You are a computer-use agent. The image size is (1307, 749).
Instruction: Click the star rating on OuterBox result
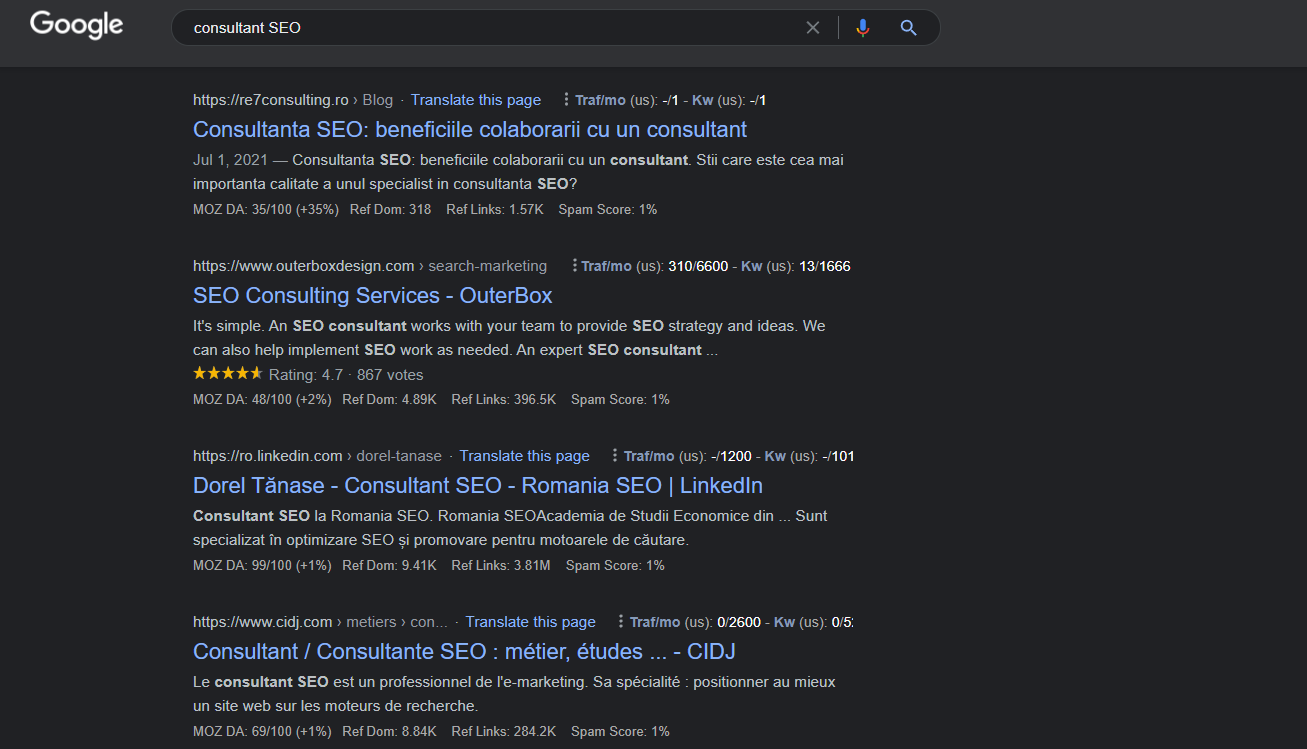[x=228, y=374]
